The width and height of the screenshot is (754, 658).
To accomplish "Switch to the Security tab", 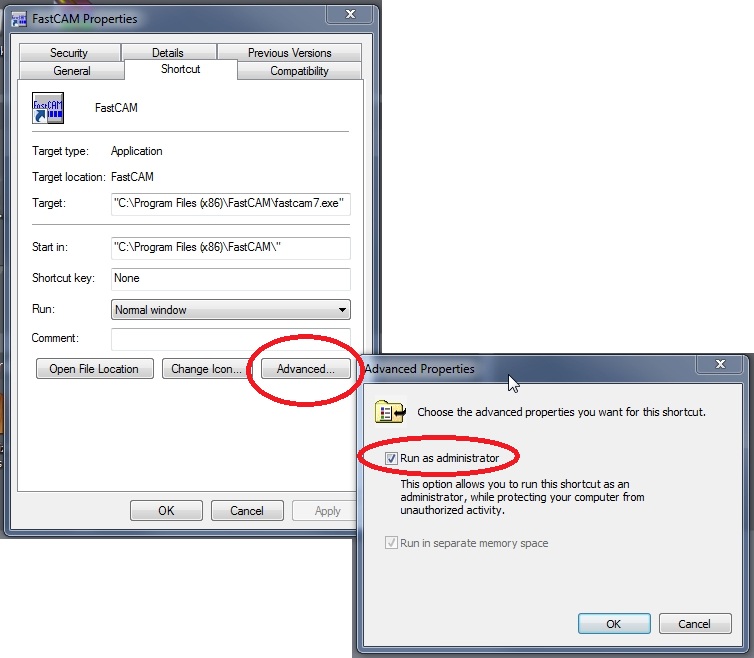I will pos(69,52).
